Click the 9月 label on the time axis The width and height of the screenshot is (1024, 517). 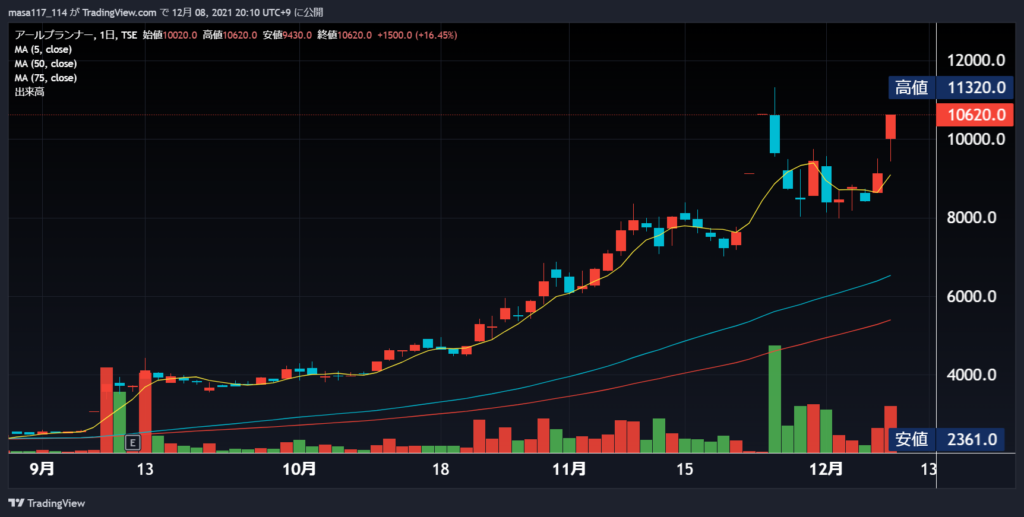click(x=42, y=469)
